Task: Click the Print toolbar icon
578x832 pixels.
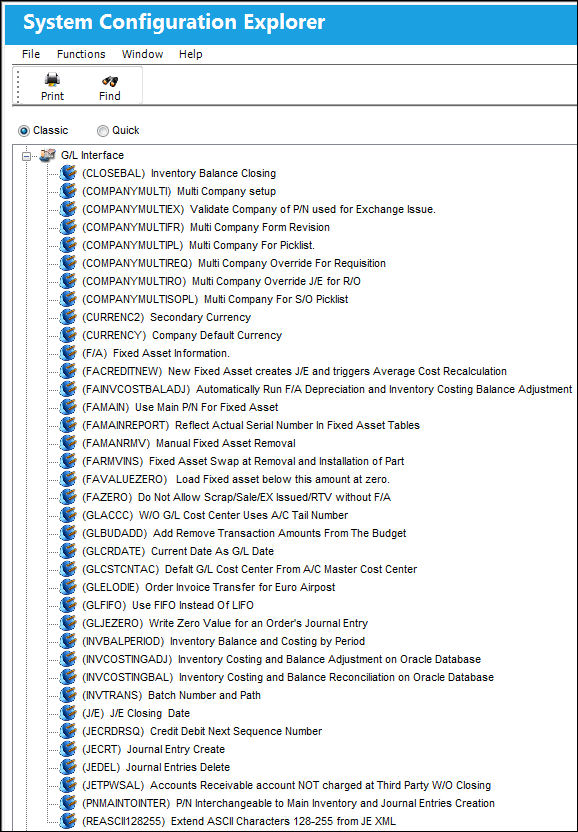Action: coord(52,80)
